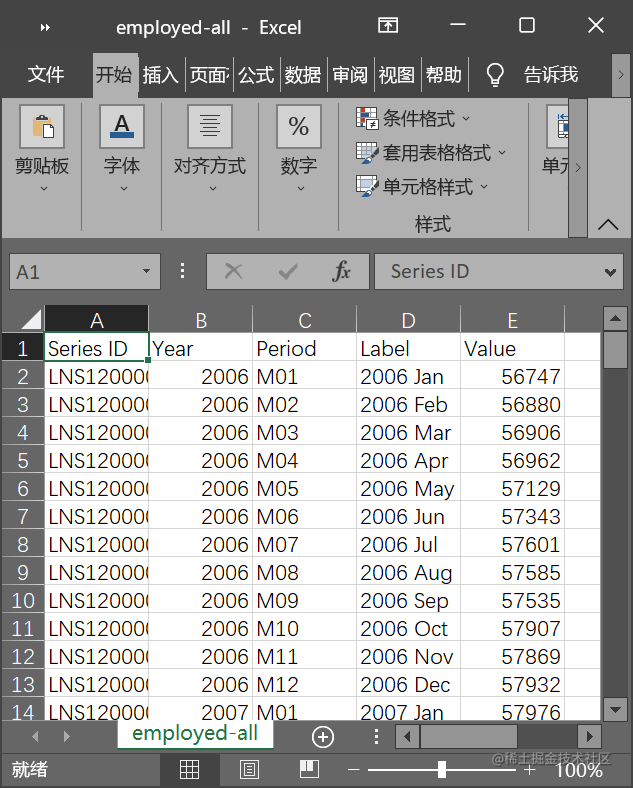Expand the Clipboard (剪贴板) group dropdown arrow
This screenshot has width=633, height=788.
point(44,189)
